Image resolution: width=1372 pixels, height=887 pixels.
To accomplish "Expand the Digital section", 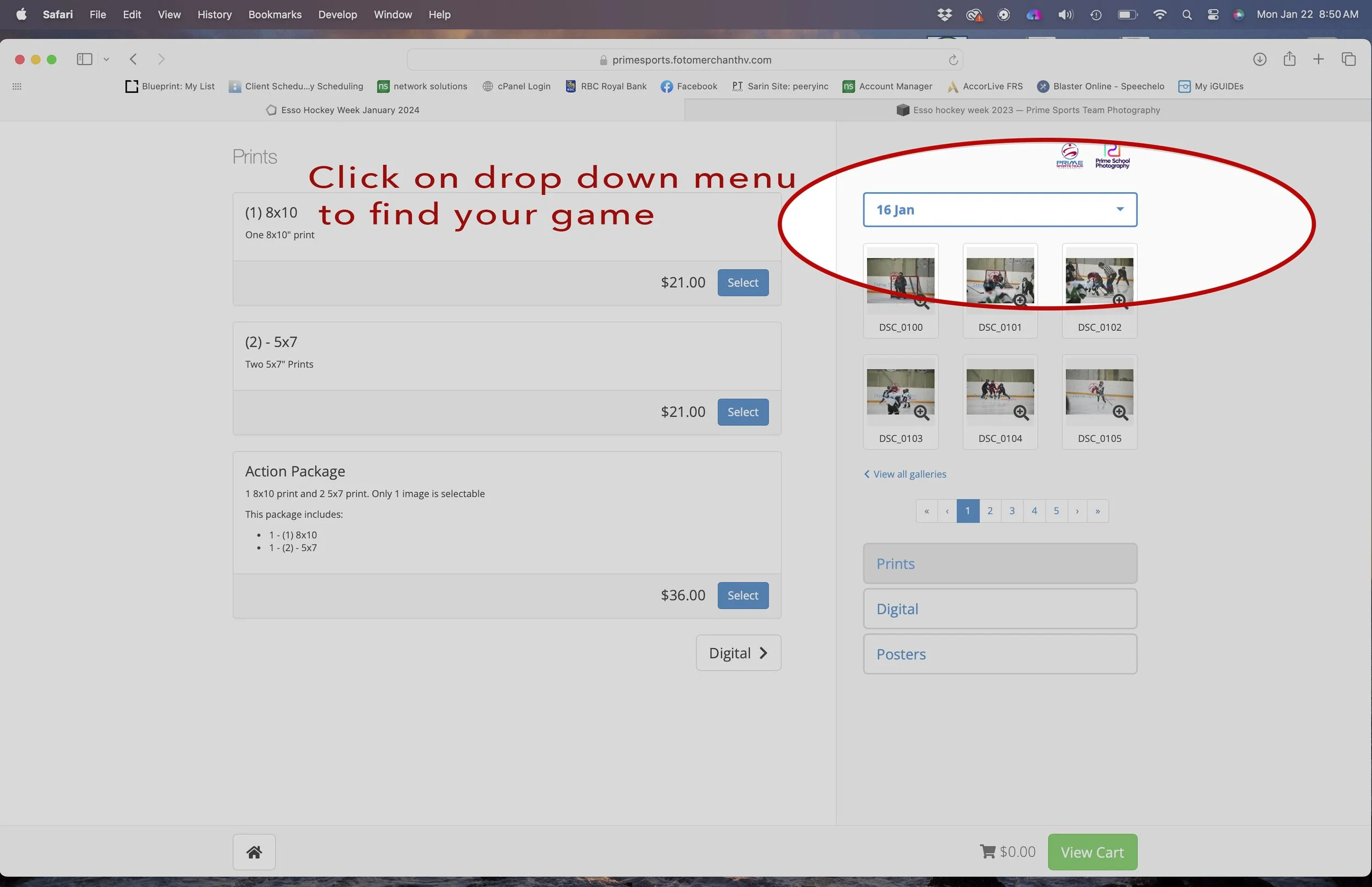I will [999, 609].
